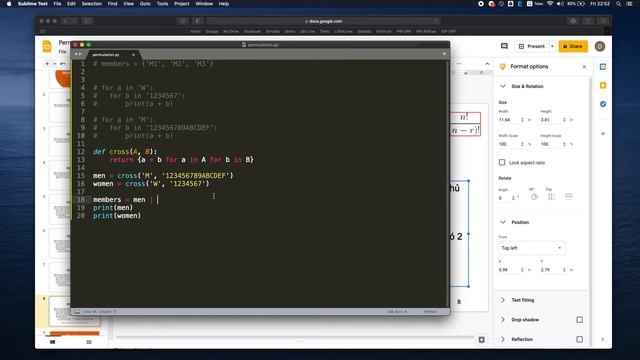The width and height of the screenshot is (640, 360).
Task: Click the flip horizontally icon
Action: pos(551,197)
